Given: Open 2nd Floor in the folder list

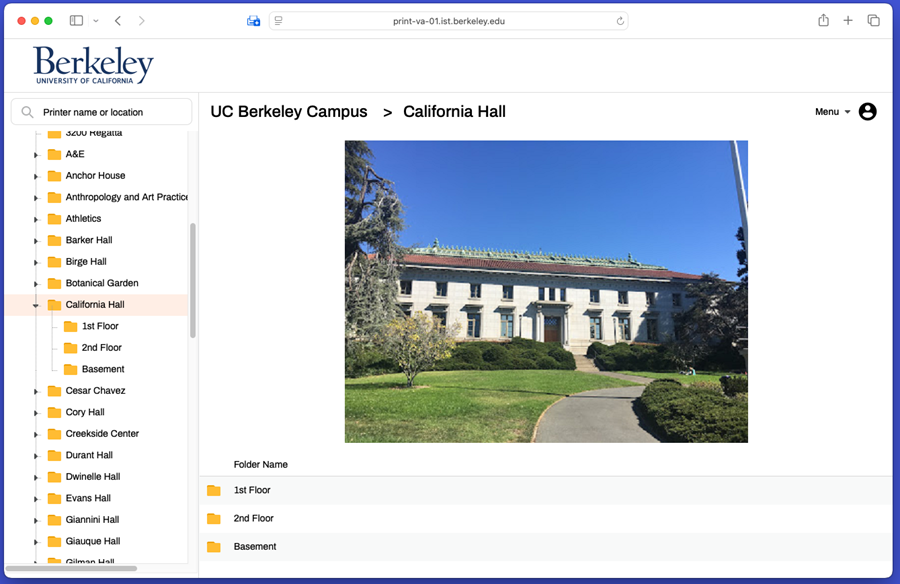Looking at the screenshot, I should point(254,518).
